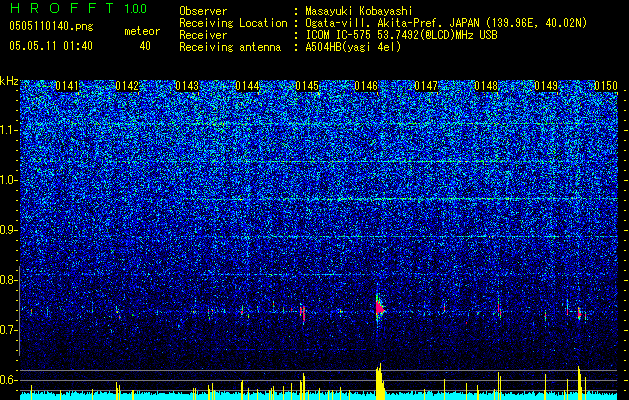Click the 0146 time marker
The height and width of the screenshot is (400, 629).
pos(366,86)
